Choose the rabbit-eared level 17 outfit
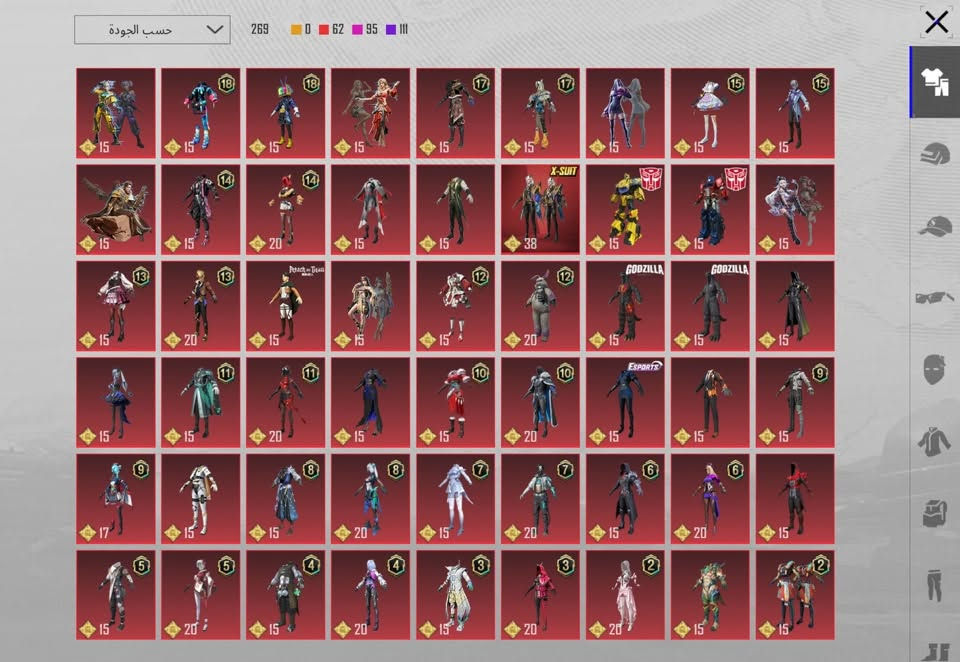This screenshot has width=960, height=662. pos(541,113)
